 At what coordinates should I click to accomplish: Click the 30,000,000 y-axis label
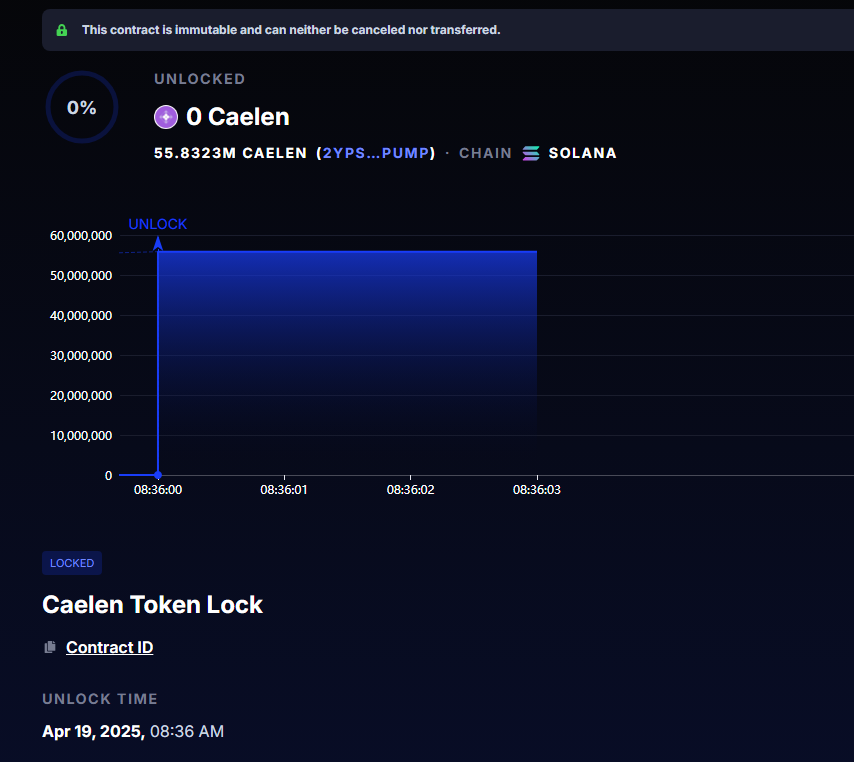81,356
